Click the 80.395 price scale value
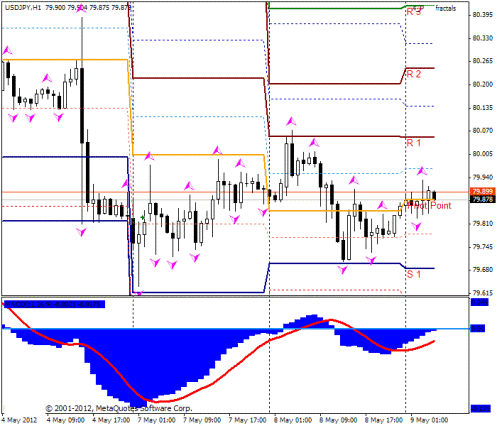This screenshot has width=497, height=426. click(x=483, y=15)
